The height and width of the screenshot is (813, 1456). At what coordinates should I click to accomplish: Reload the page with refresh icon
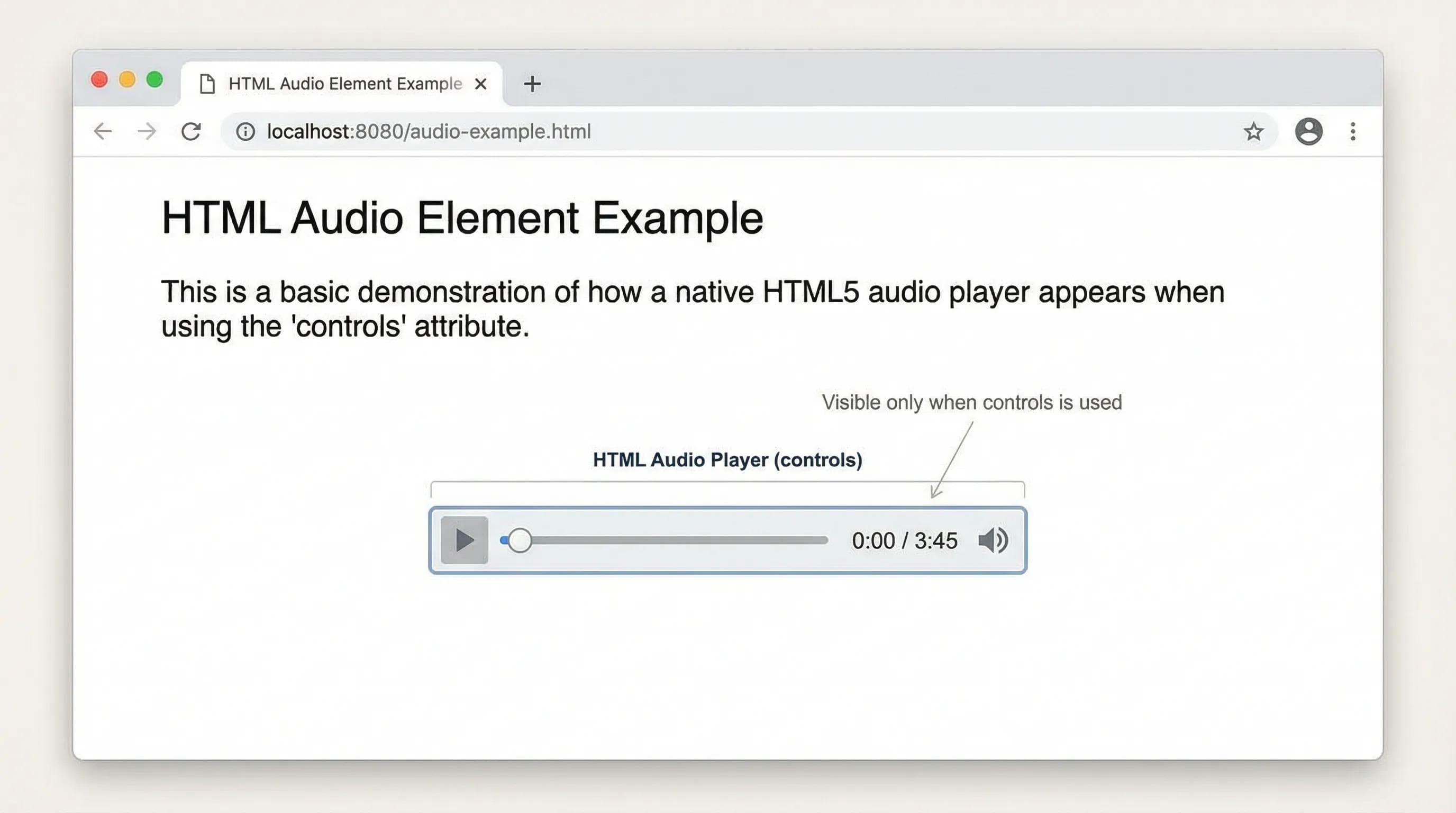click(191, 131)
